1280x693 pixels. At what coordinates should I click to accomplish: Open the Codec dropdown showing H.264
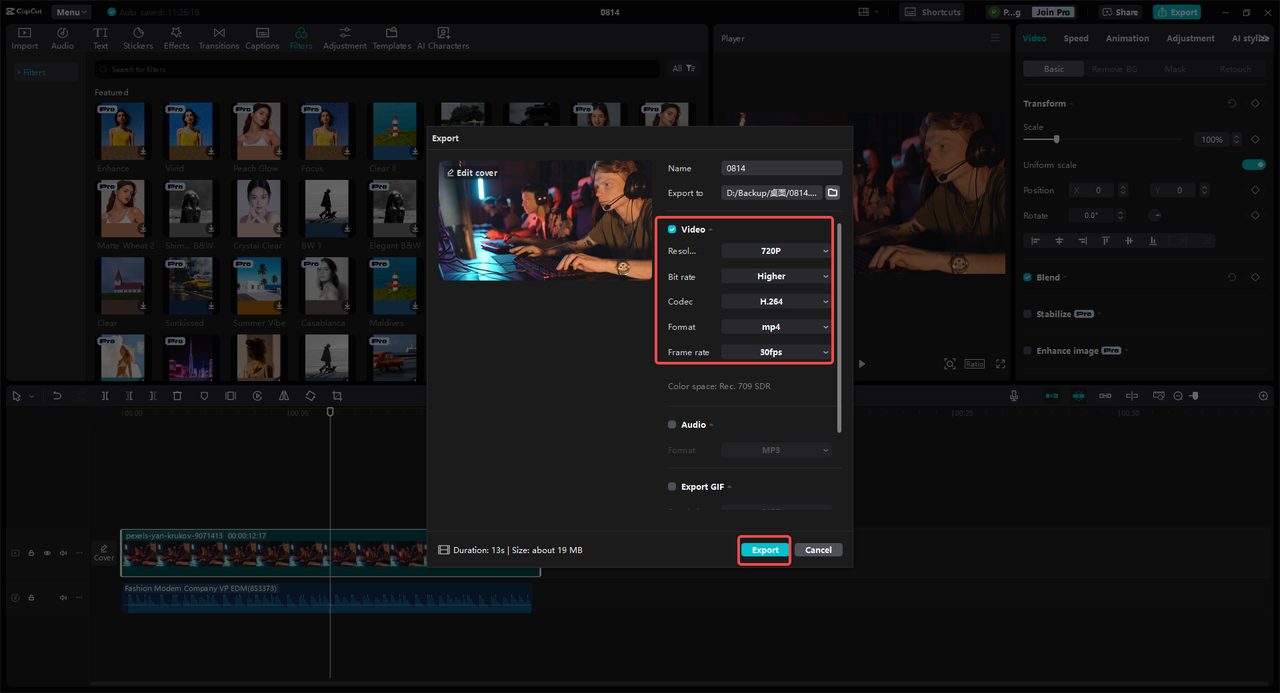click(x=776, y=301)
